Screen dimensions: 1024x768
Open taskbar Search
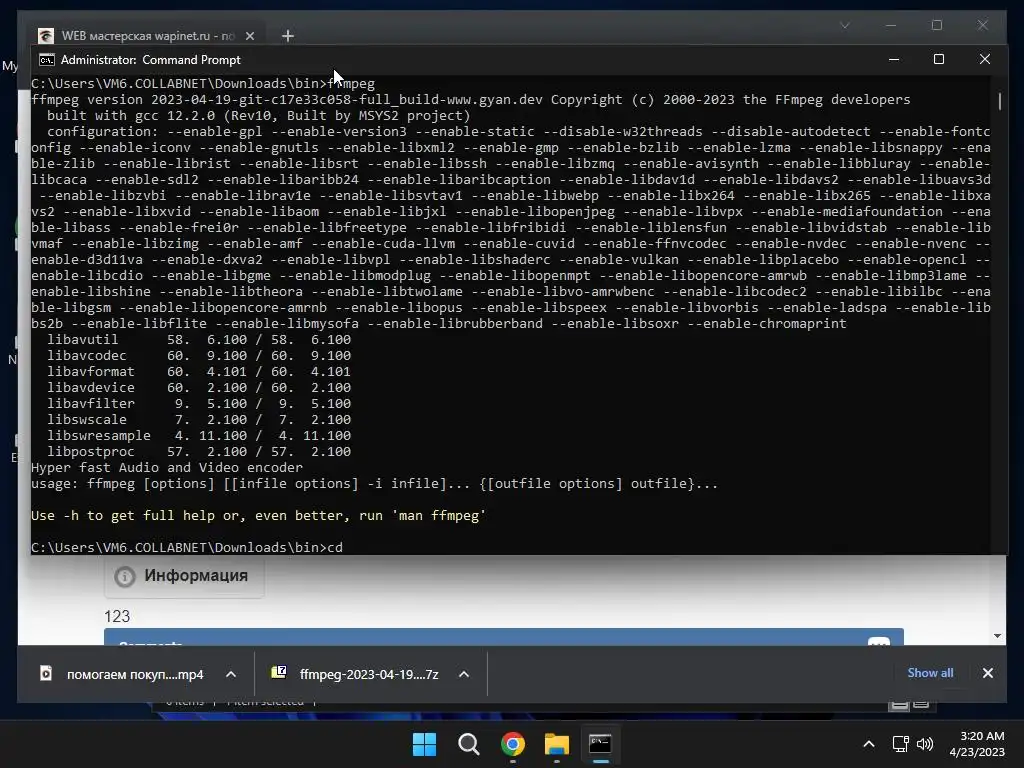pyautogui.click(x=468, y=744)
